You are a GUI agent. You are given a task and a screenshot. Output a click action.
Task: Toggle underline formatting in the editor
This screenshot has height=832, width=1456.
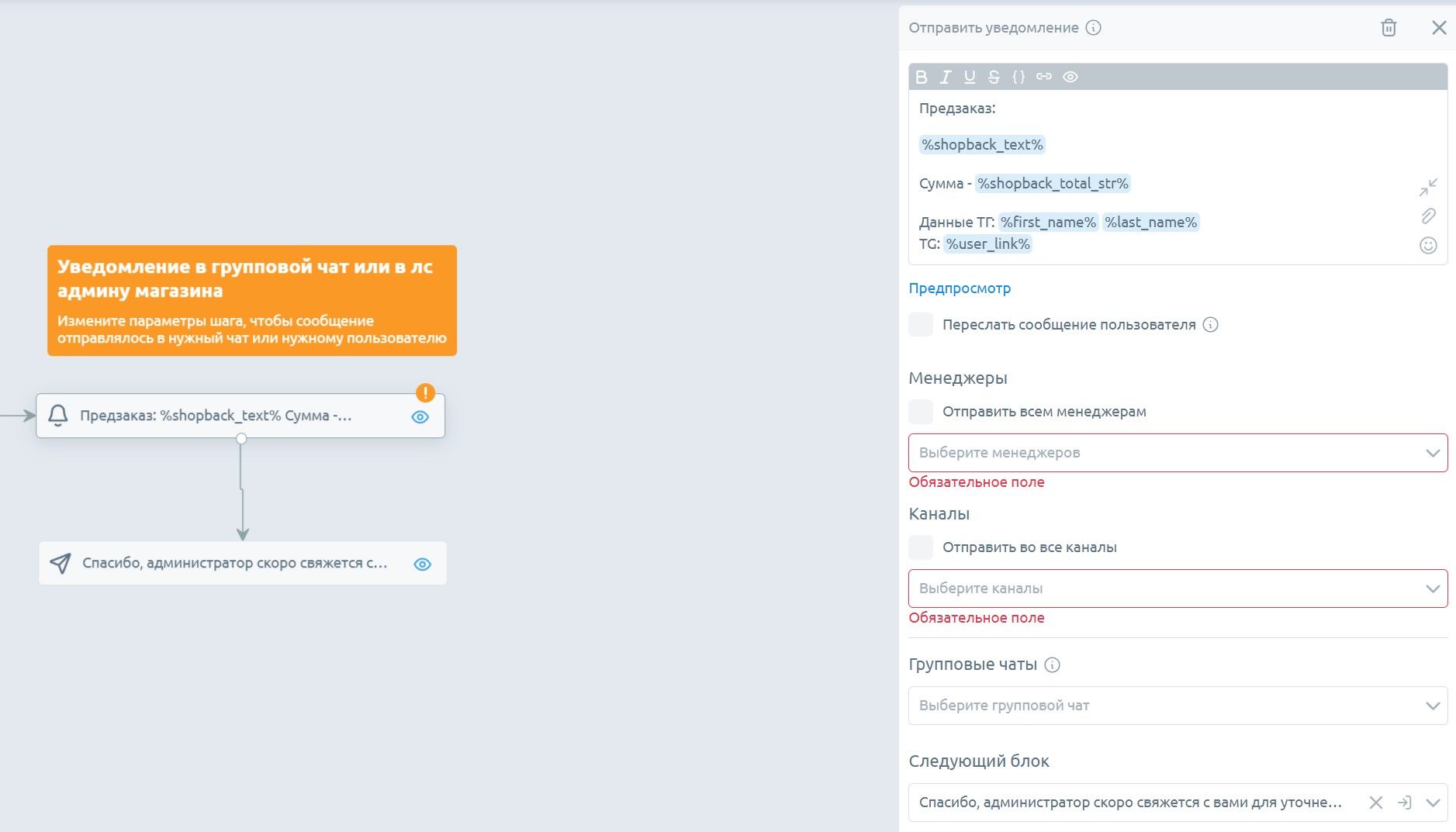[x=970, y=77]
